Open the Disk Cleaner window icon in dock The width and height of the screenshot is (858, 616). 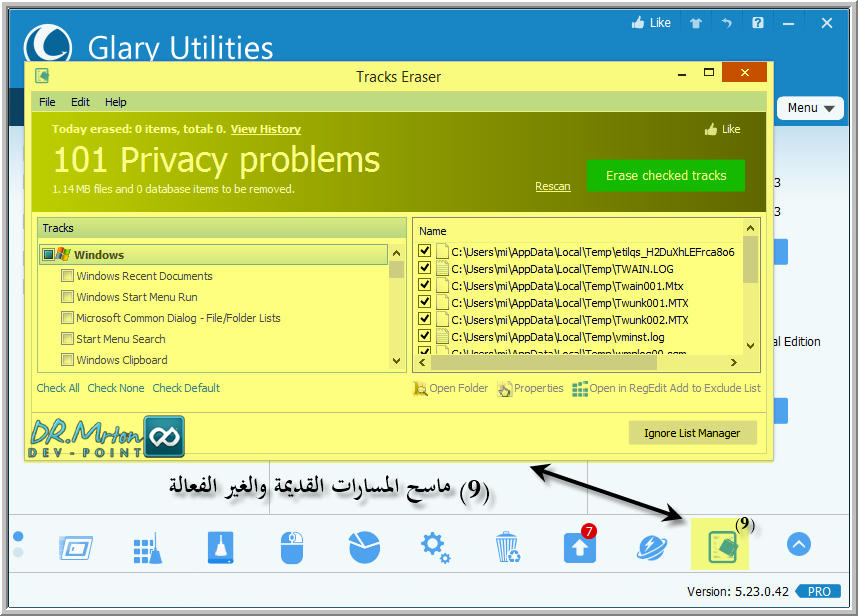pos(76,548)
